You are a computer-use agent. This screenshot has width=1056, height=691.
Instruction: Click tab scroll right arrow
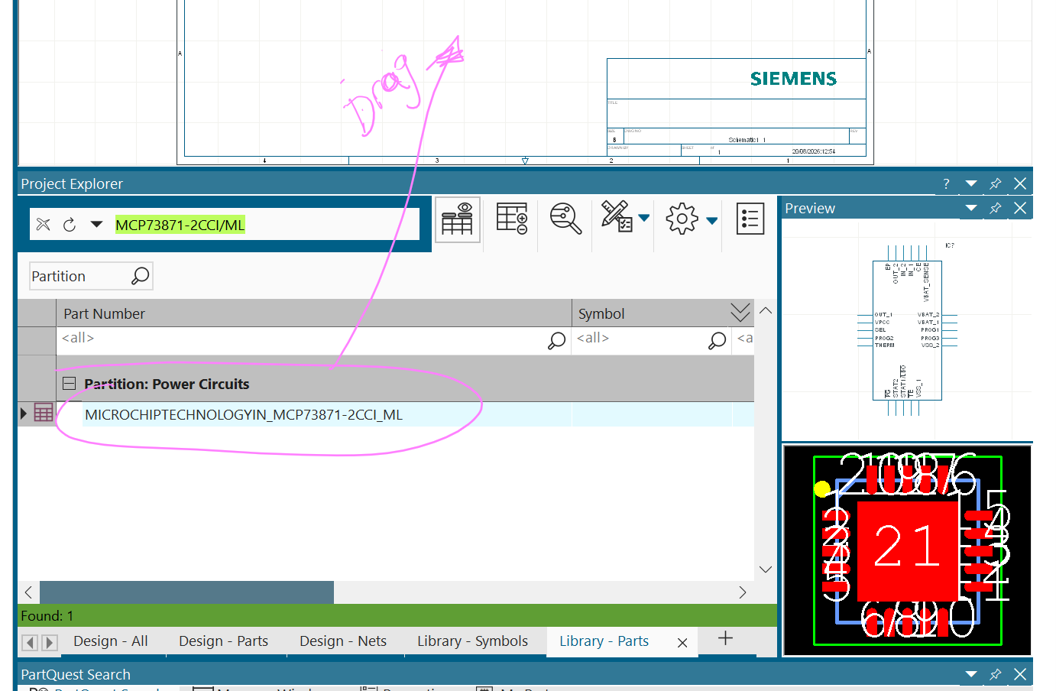(x=50, y=643)
